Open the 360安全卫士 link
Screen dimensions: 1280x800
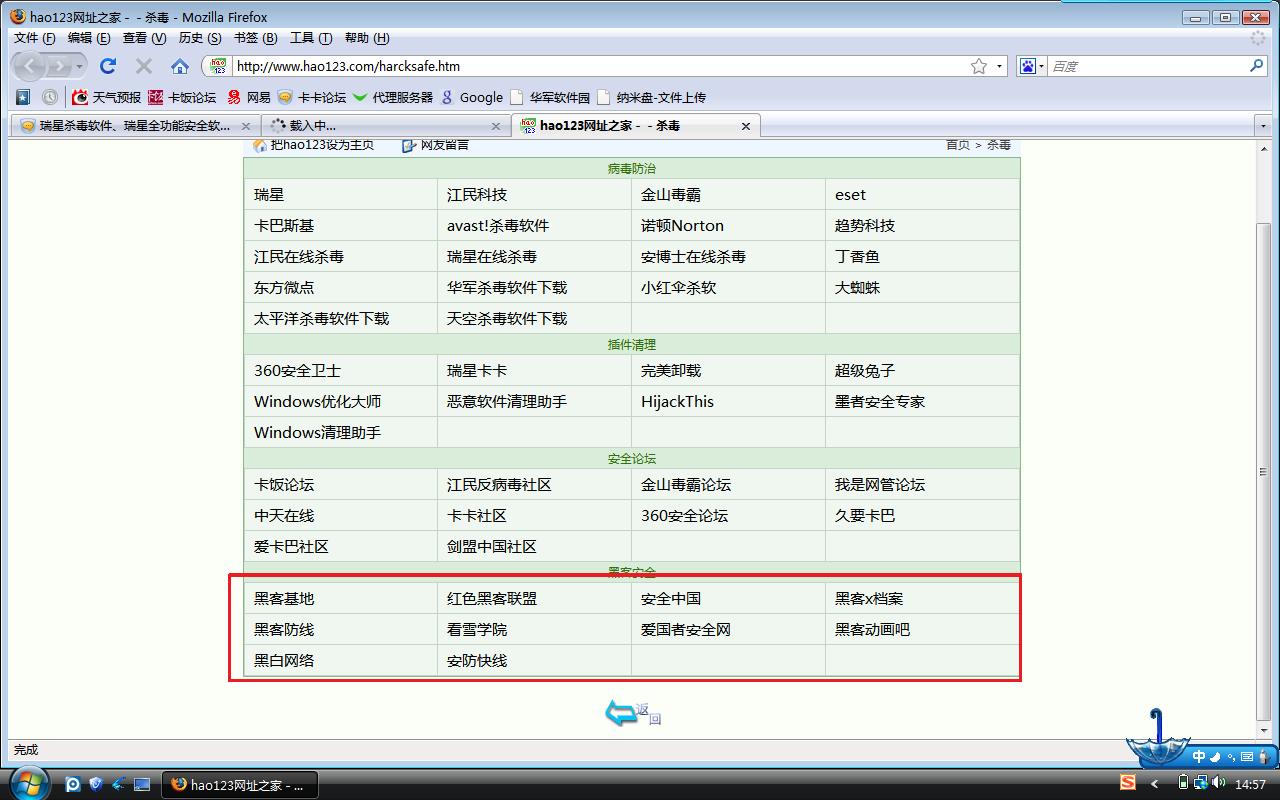[x=298, y=371]
